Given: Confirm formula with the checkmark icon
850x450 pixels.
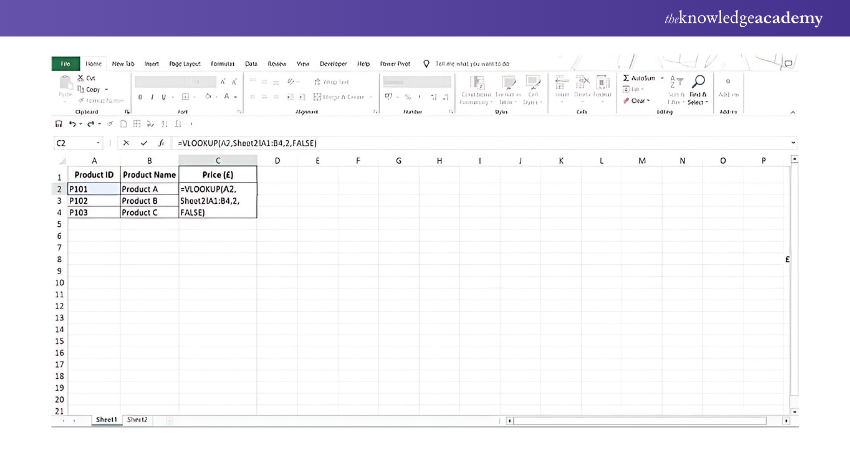Looking at the screenshot, I should click(x=143, y=143).
